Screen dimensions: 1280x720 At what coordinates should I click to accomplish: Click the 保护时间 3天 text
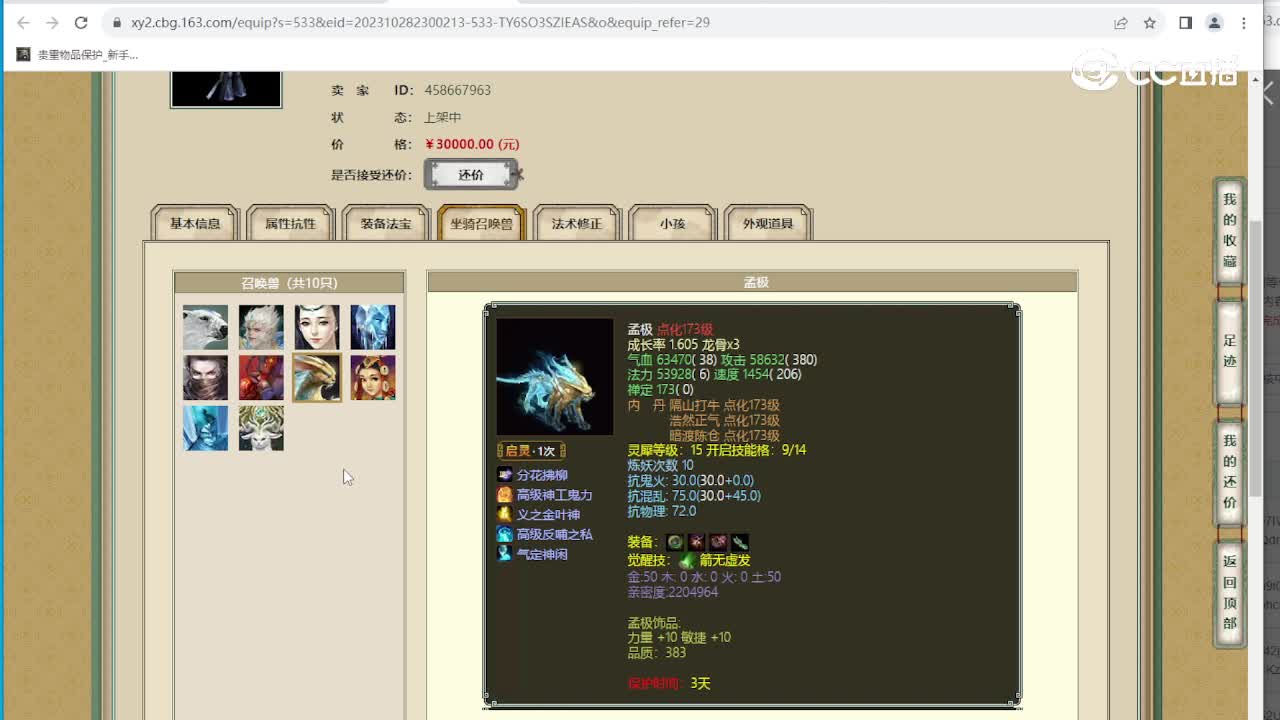point(669,683)
